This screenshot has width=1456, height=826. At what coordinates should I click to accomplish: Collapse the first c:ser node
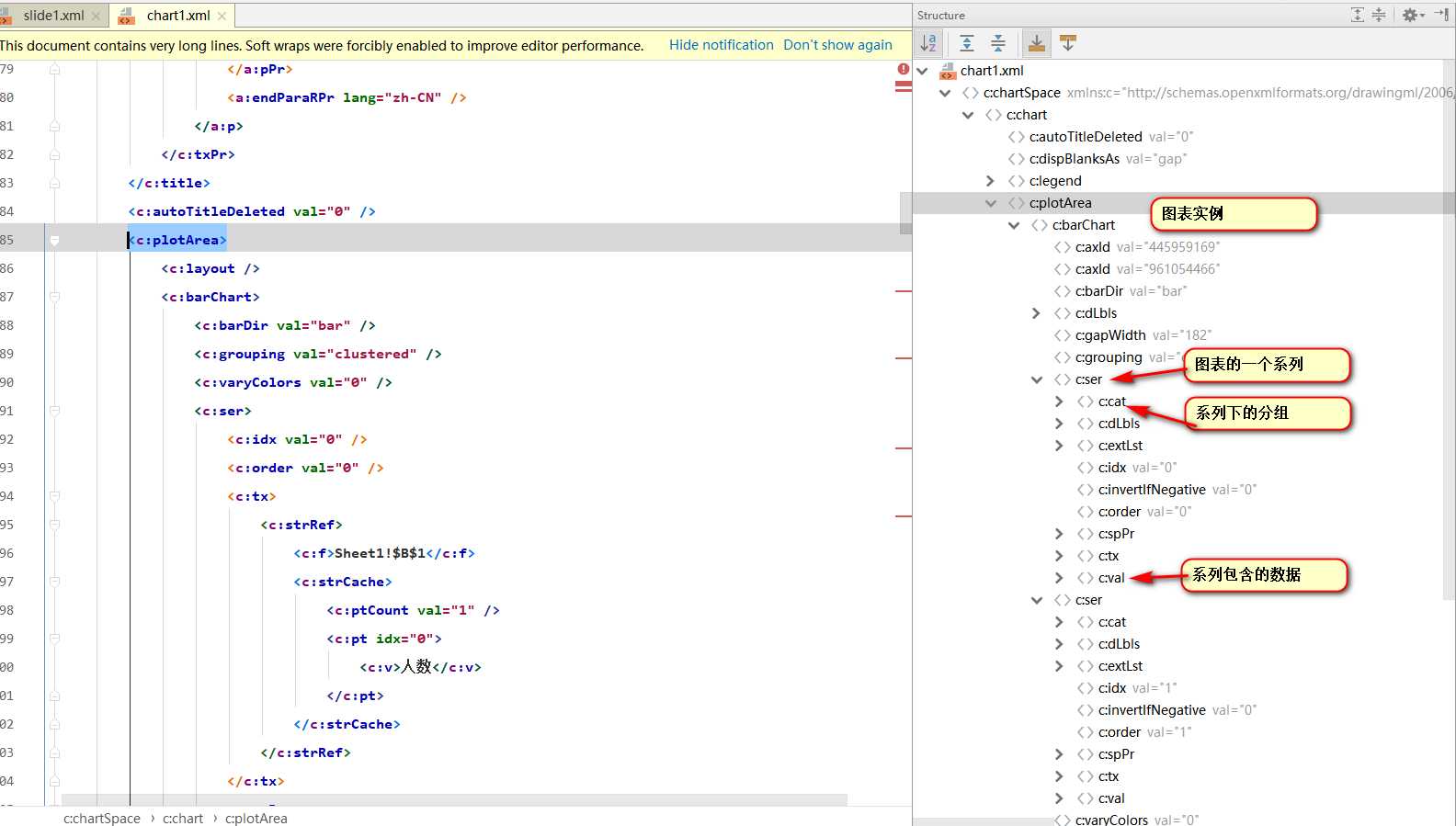click(x=1037, y=379)
